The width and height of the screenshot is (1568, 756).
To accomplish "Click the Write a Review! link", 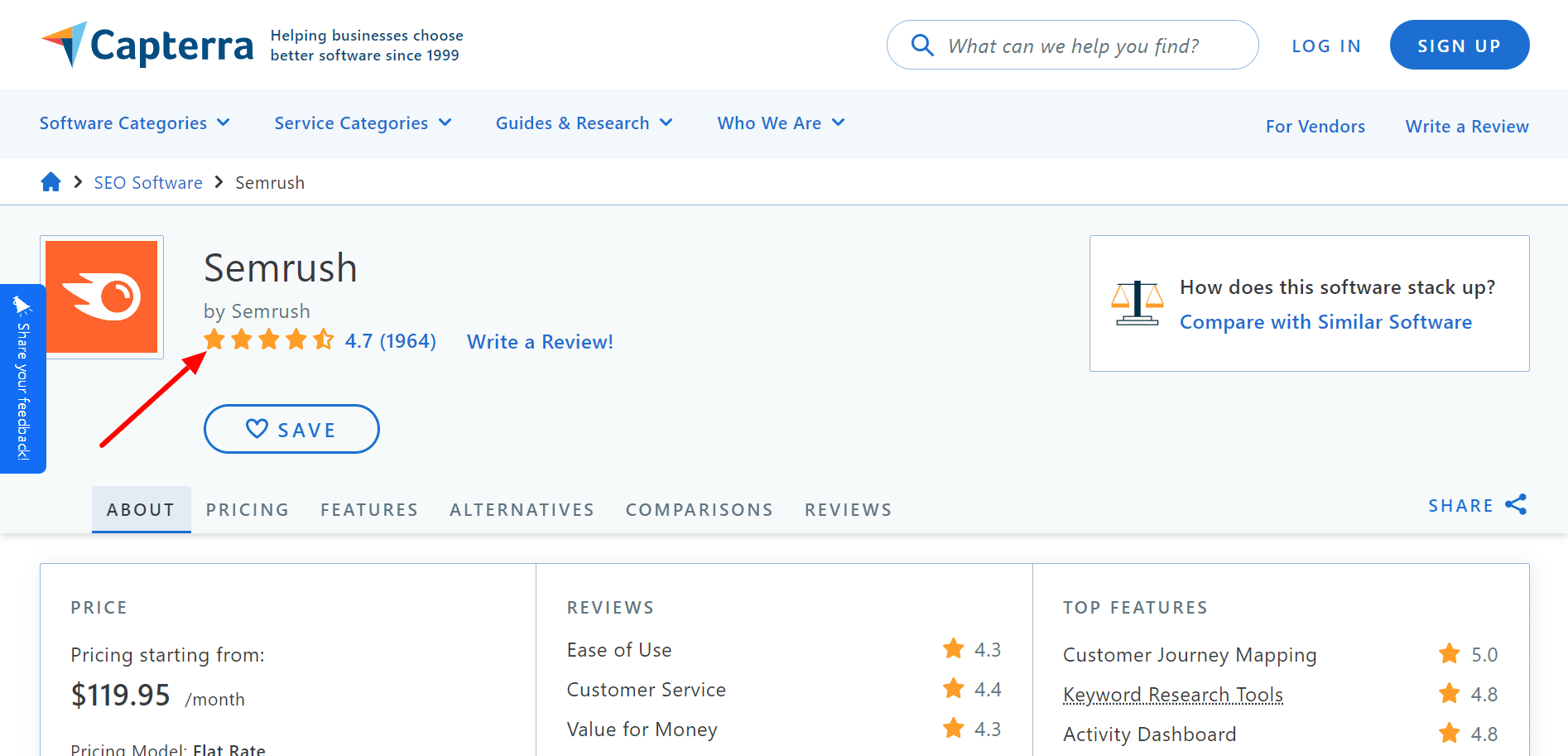I will 541,342.
